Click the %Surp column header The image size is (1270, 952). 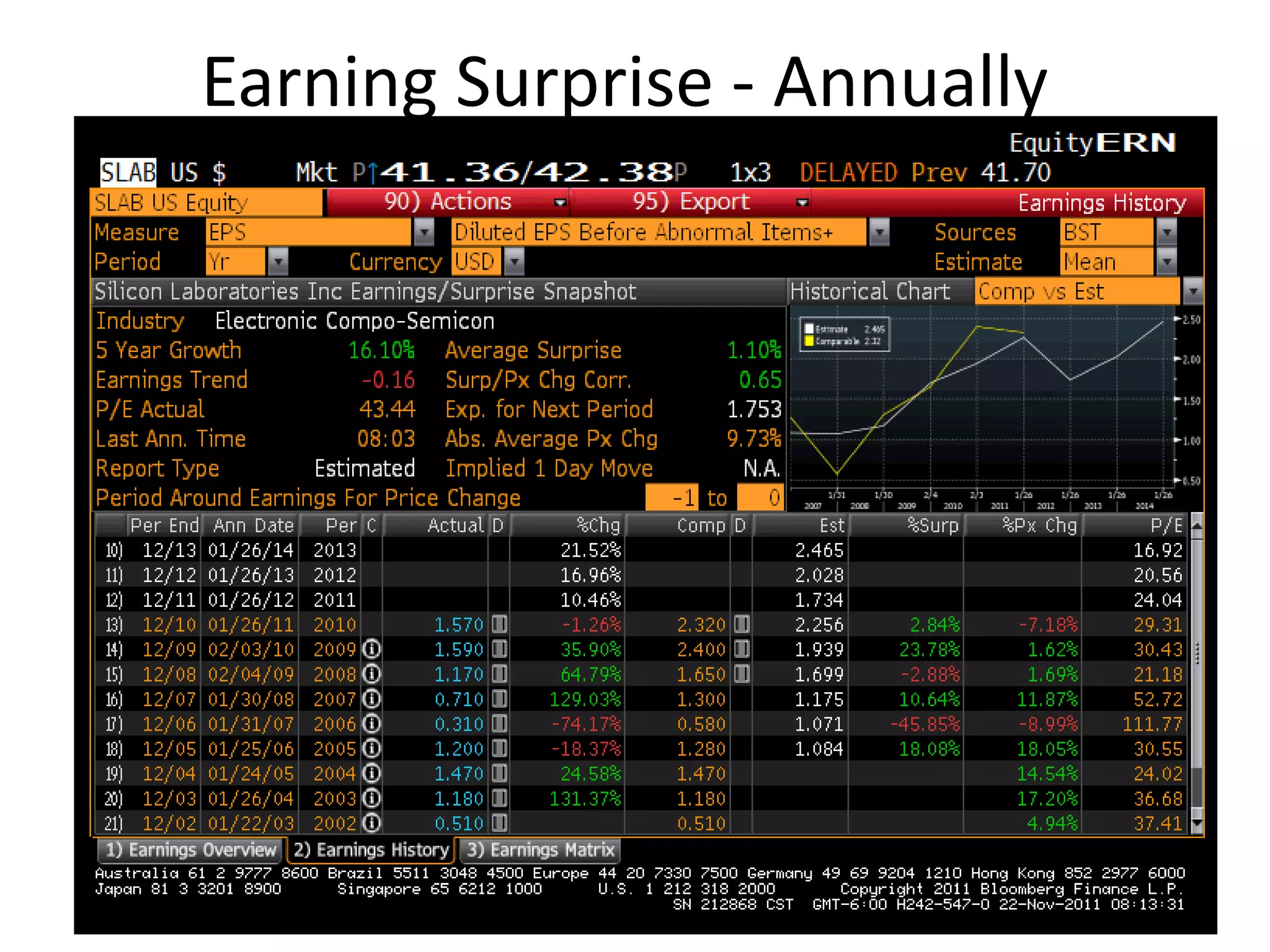click(x=907, y=525)
